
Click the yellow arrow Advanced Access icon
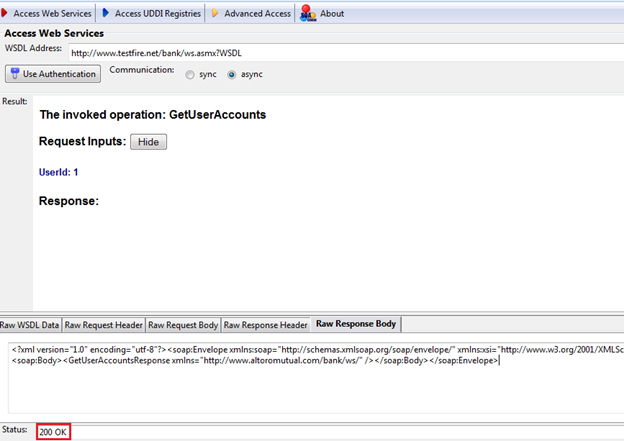point(214,14)
